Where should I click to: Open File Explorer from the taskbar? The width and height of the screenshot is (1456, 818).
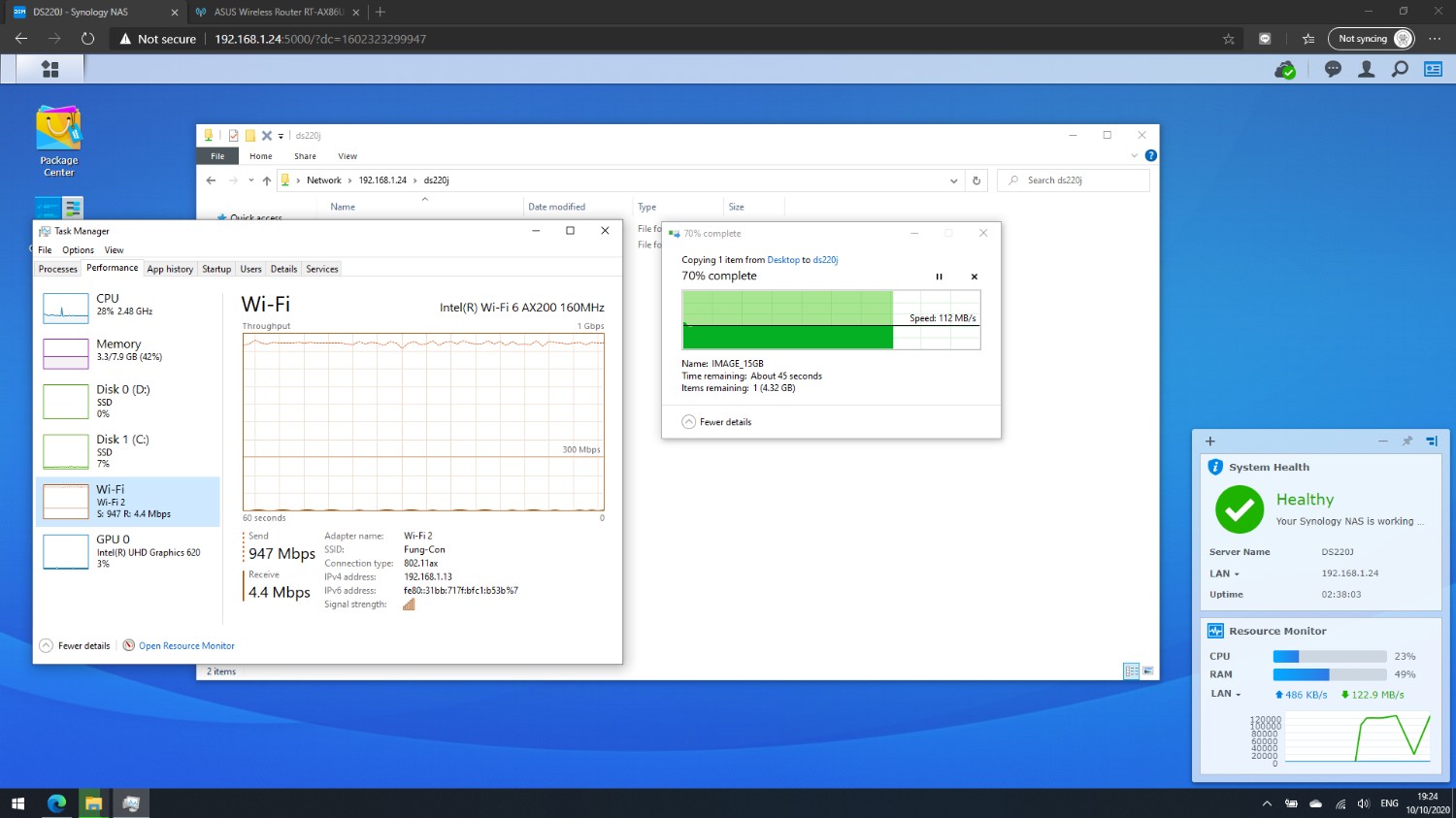click(93, 803)
